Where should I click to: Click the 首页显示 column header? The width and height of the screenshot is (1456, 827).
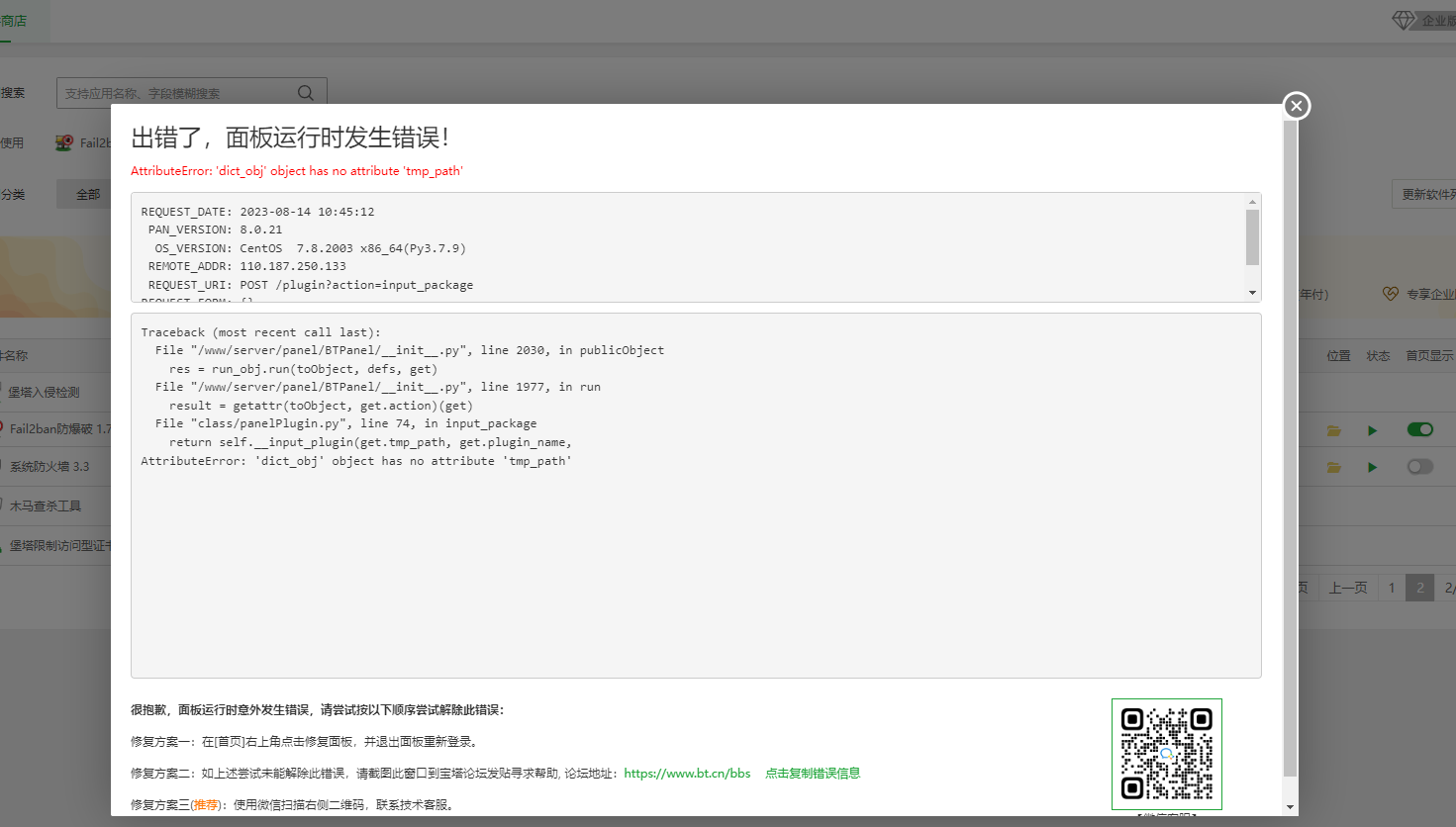(x=1429, y=356)
